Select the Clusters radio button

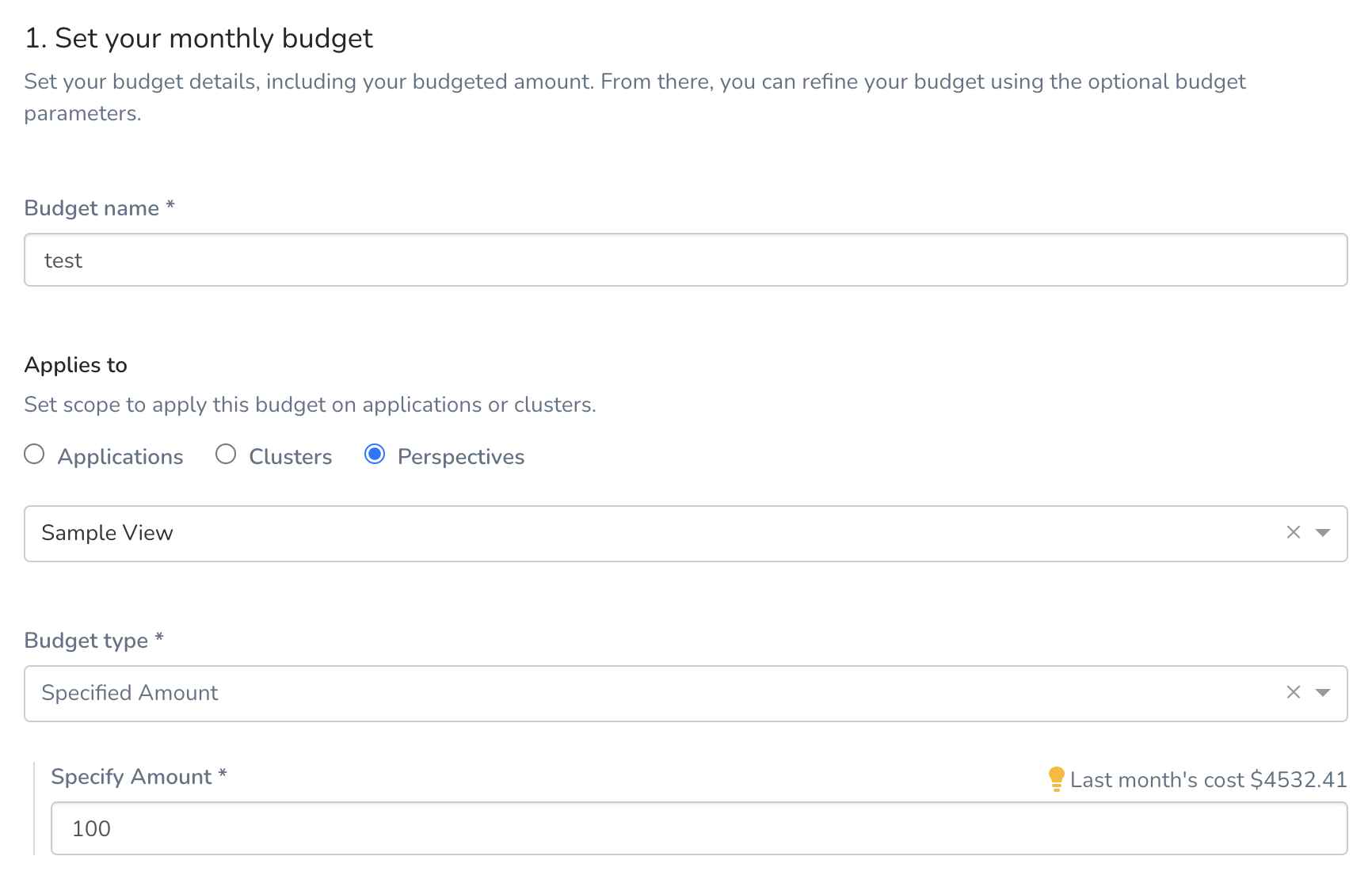(226, 455)
